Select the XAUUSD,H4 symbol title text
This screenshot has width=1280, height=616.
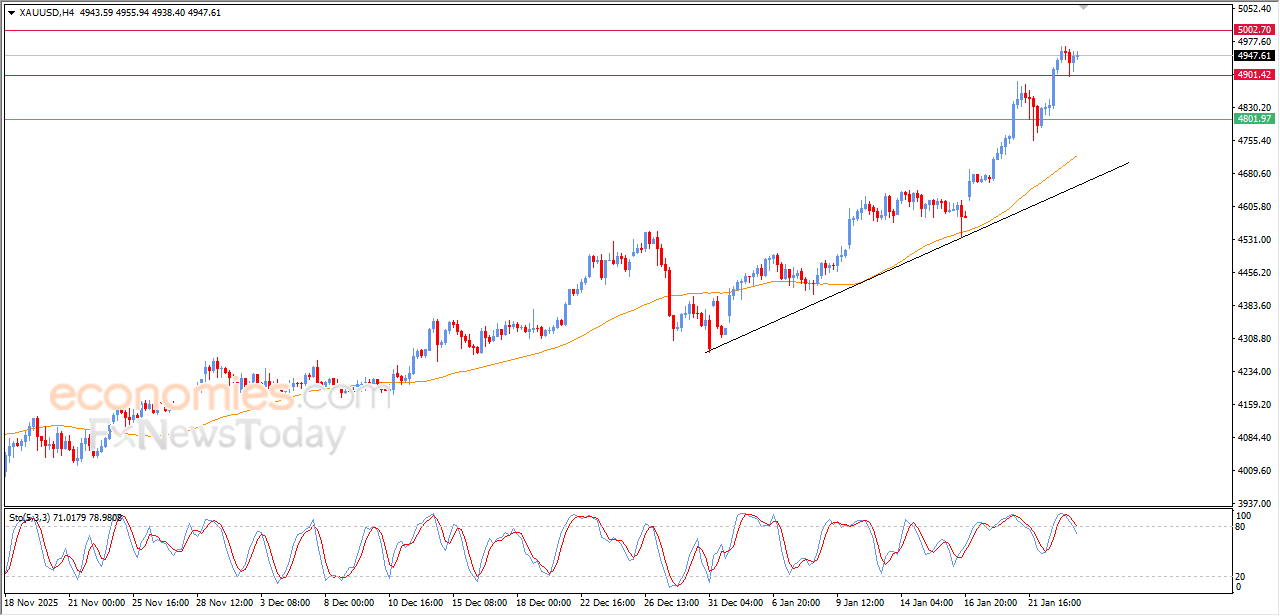tap(46, 13)
